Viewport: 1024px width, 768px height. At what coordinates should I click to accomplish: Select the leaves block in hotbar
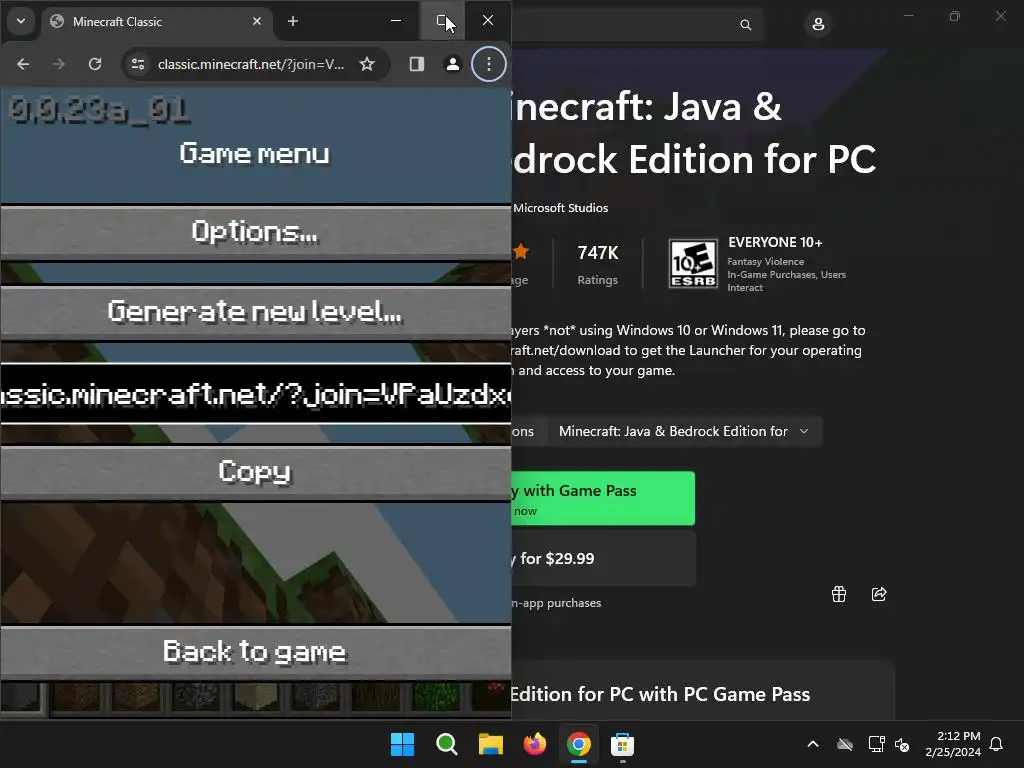435,697
